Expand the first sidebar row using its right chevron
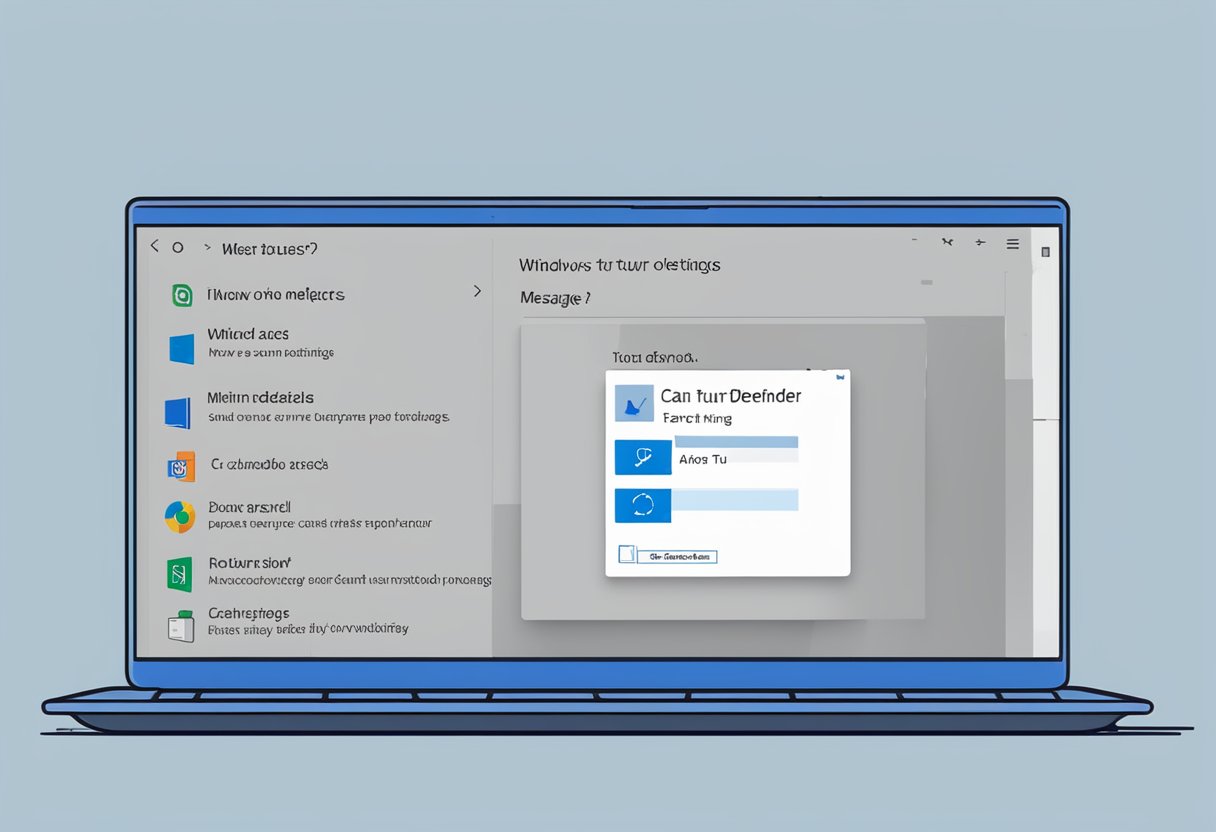1216x832 pixels. 477,291
